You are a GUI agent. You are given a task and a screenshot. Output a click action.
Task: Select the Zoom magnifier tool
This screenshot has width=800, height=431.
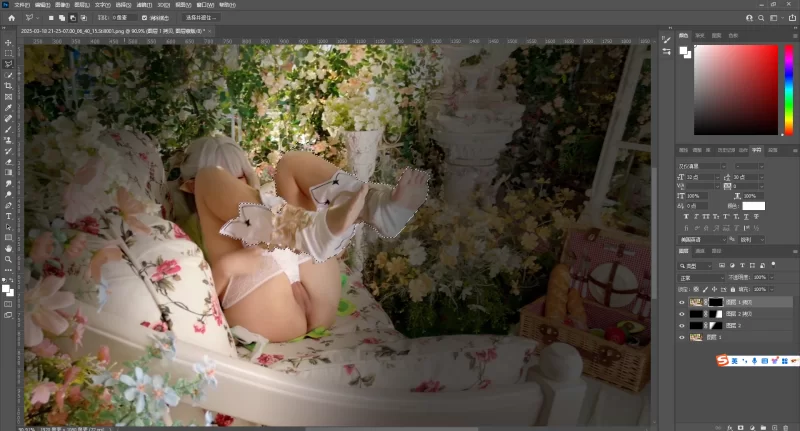8,258
